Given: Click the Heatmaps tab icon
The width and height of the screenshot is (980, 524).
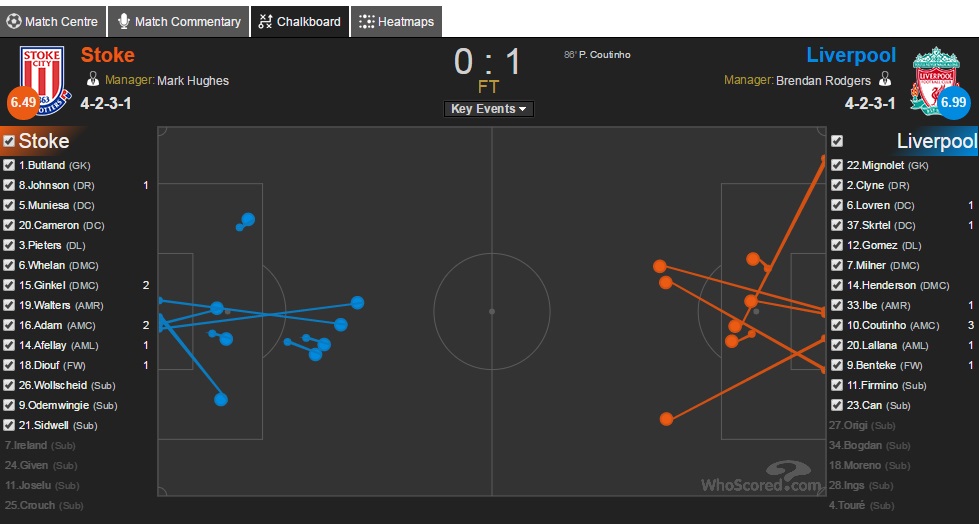Looking at the screenshot, I should (x=367, y=21).
